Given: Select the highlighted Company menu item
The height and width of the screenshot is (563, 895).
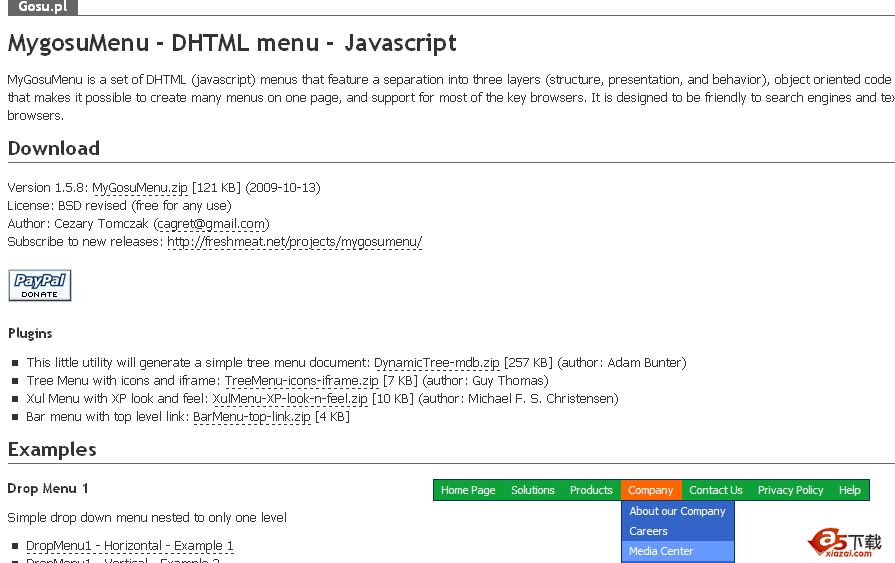Looking at the screenshot, I should 651,490.
